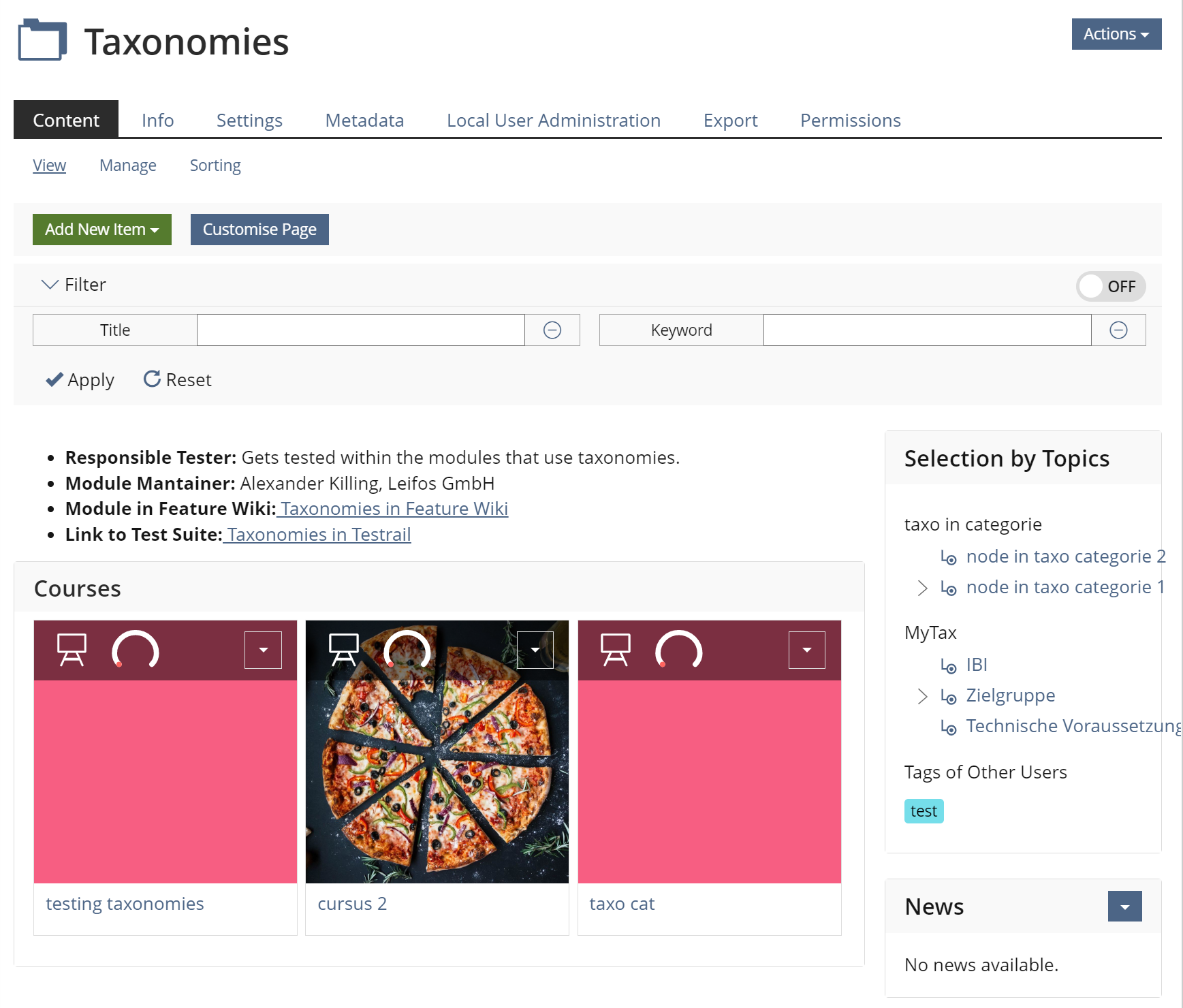The image size is (1183, 1008).
Task: Open the Actions dropdown menu
Action: coord(1116,34)
